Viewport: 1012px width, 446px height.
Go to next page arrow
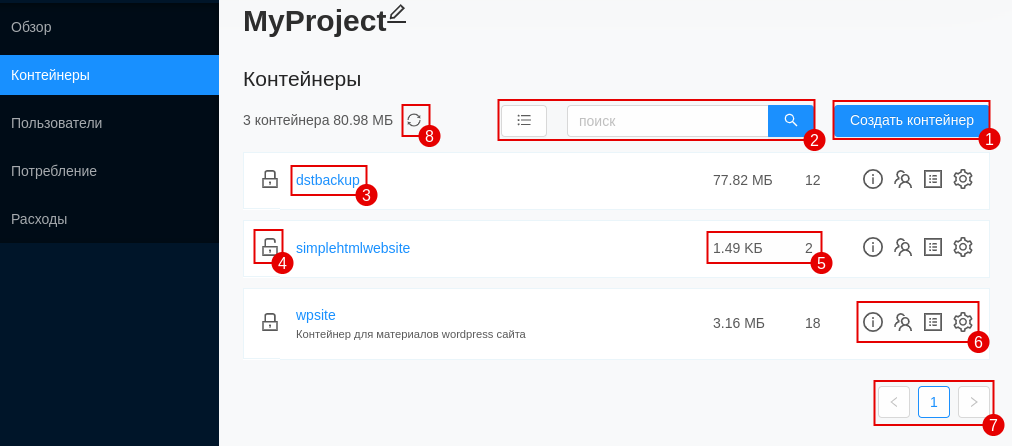pos(973,402)
